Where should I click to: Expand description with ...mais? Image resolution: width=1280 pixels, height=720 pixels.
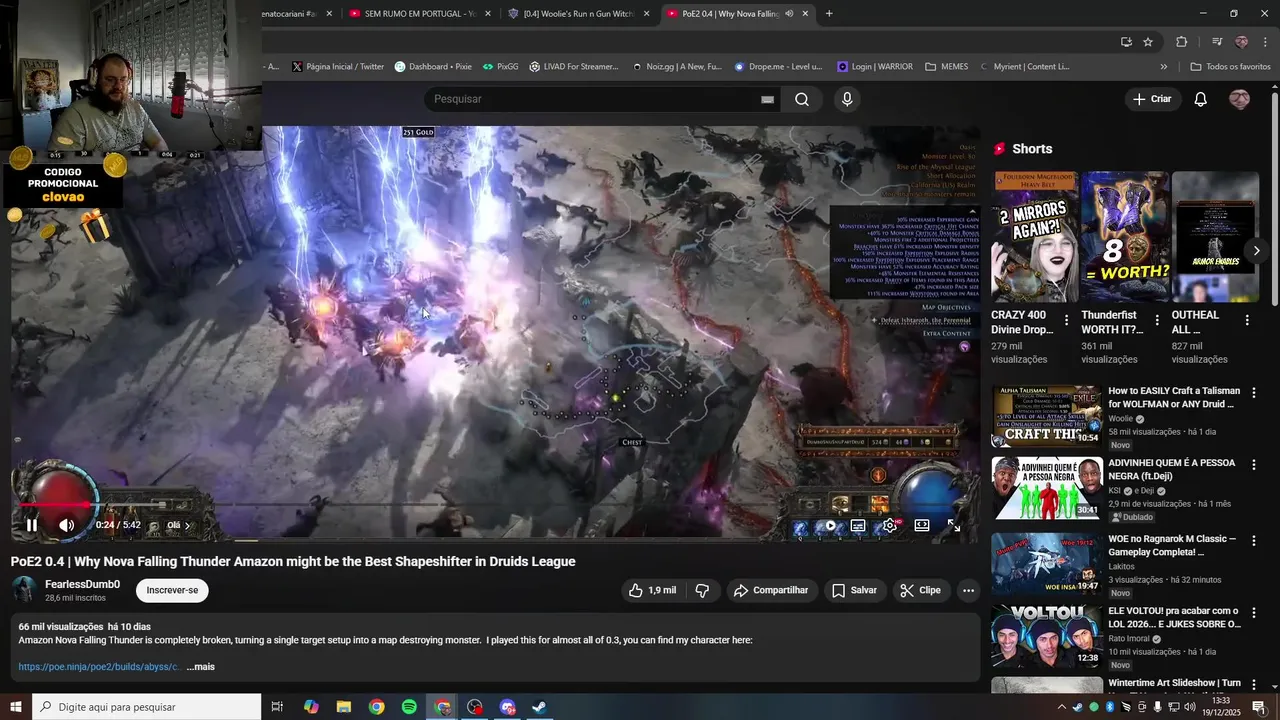200,667
